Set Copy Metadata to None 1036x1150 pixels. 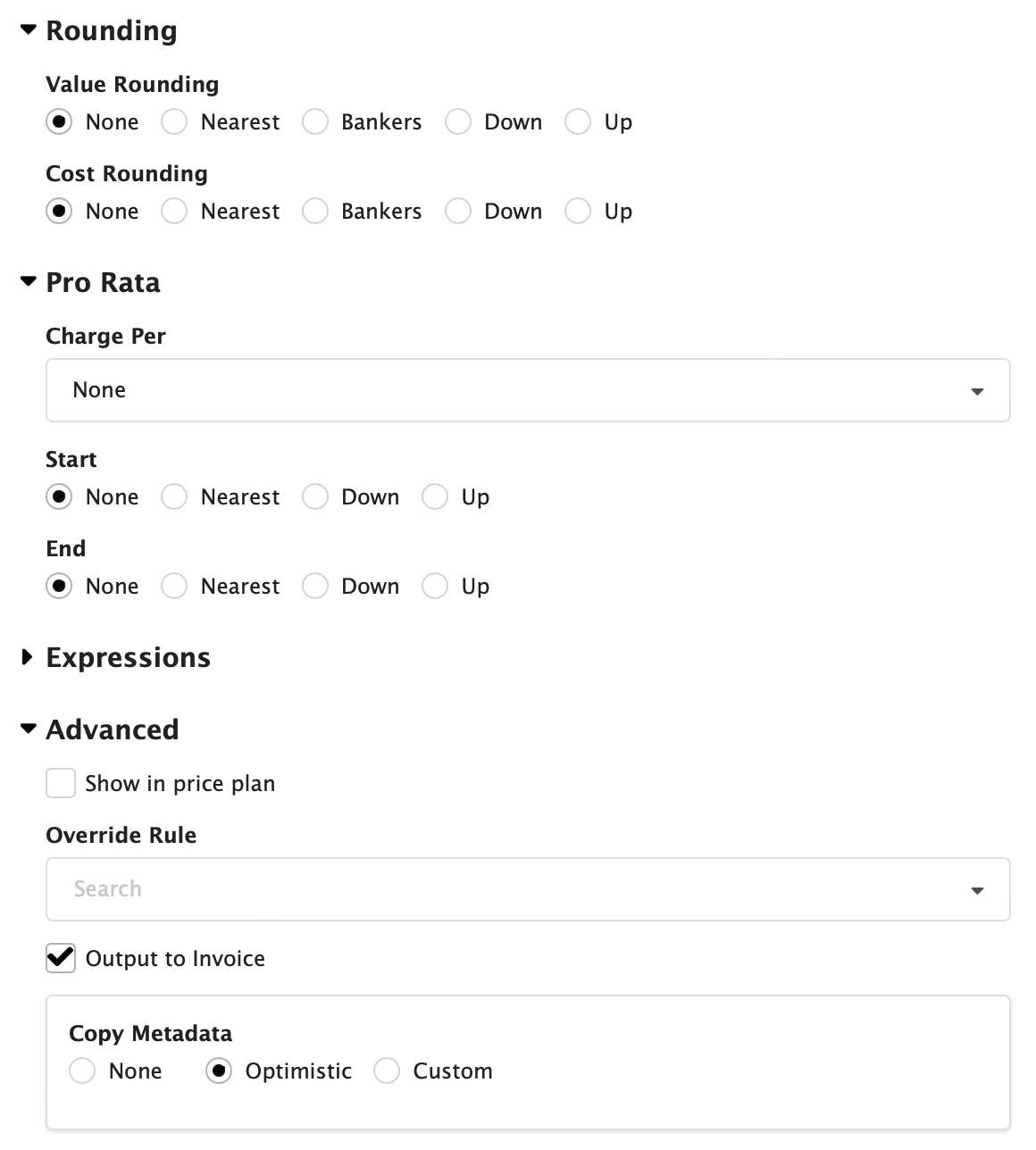pos(82,1071)
